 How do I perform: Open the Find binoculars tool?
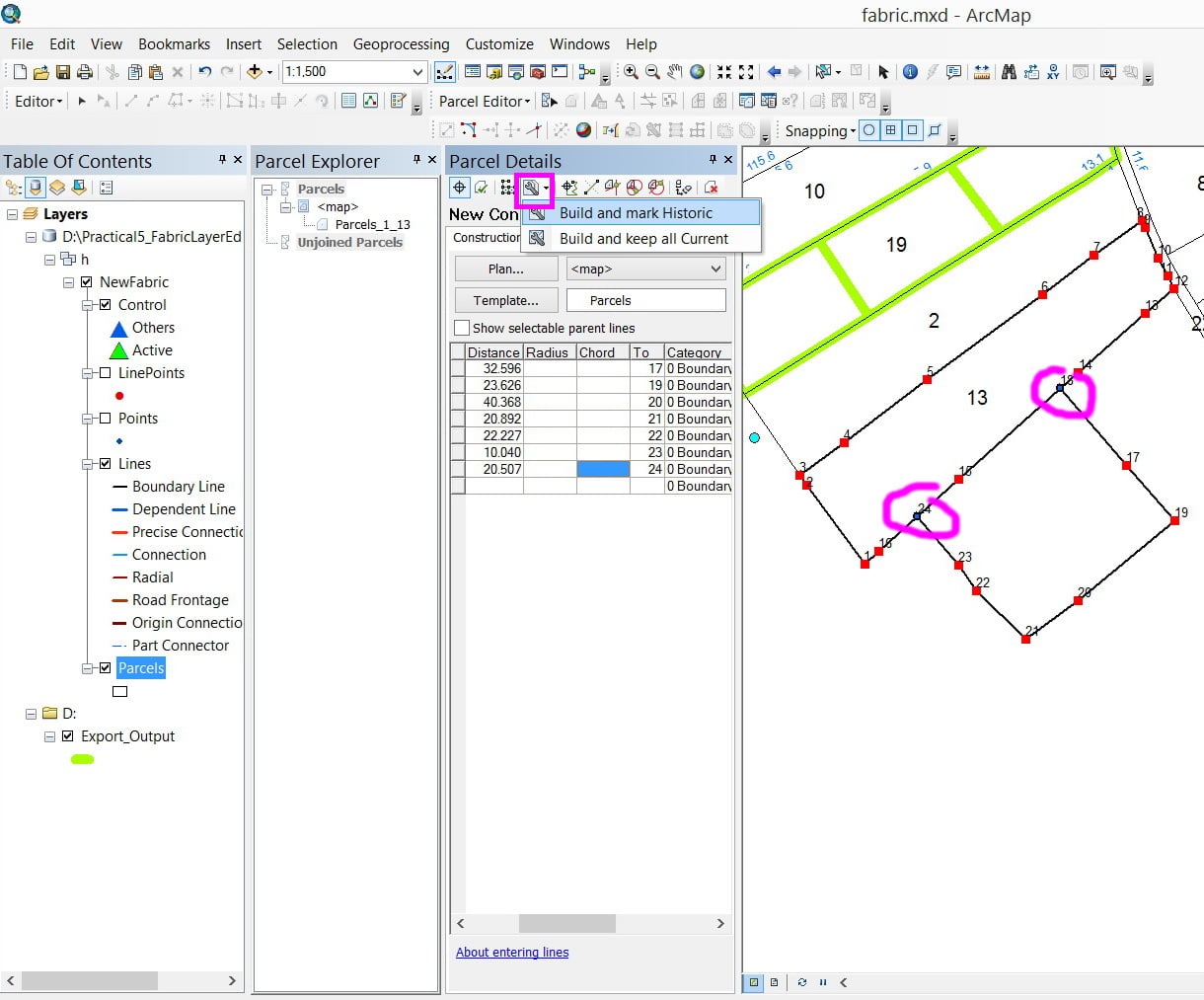(x=1009, y=72)
